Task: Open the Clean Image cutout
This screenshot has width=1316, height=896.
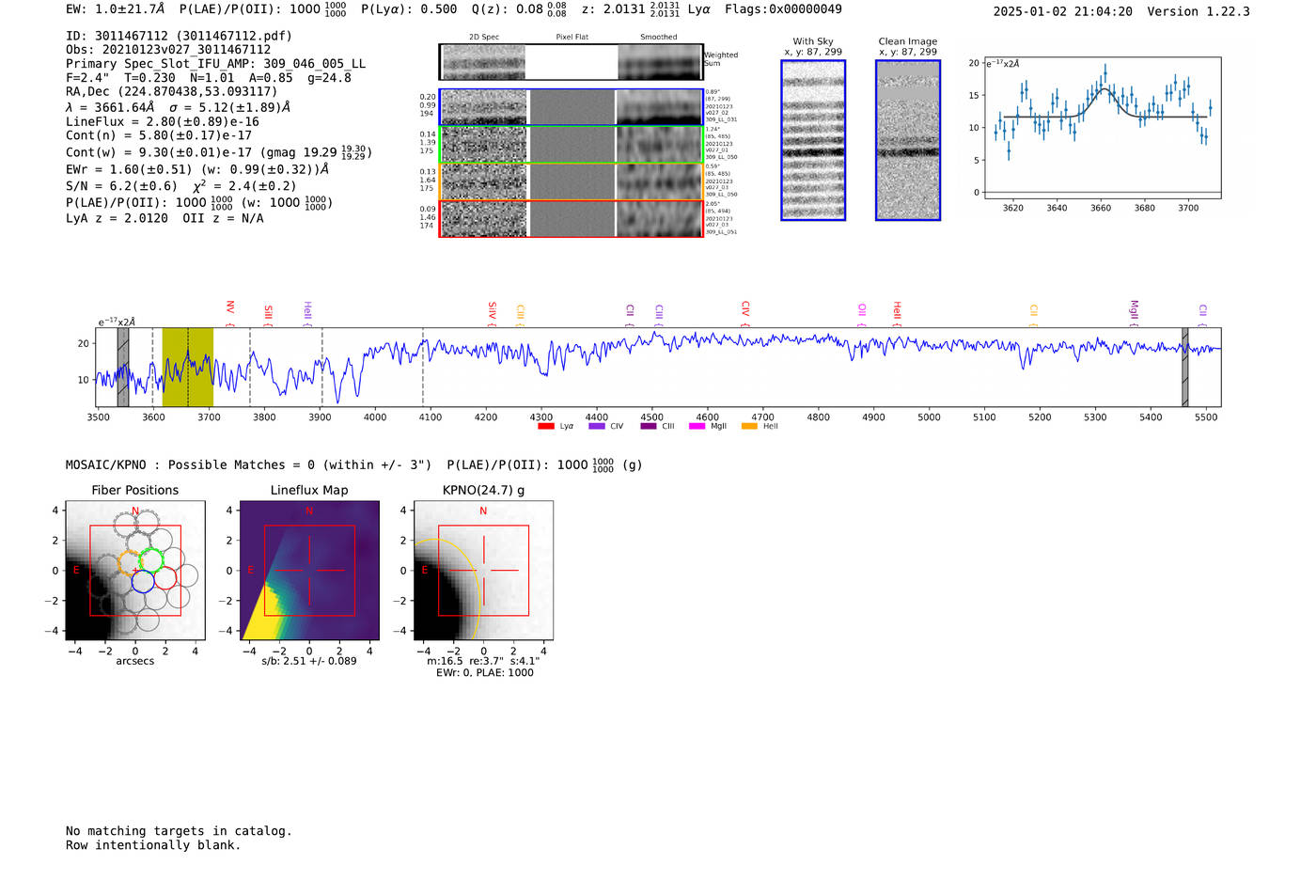Action: coord(908,141)
